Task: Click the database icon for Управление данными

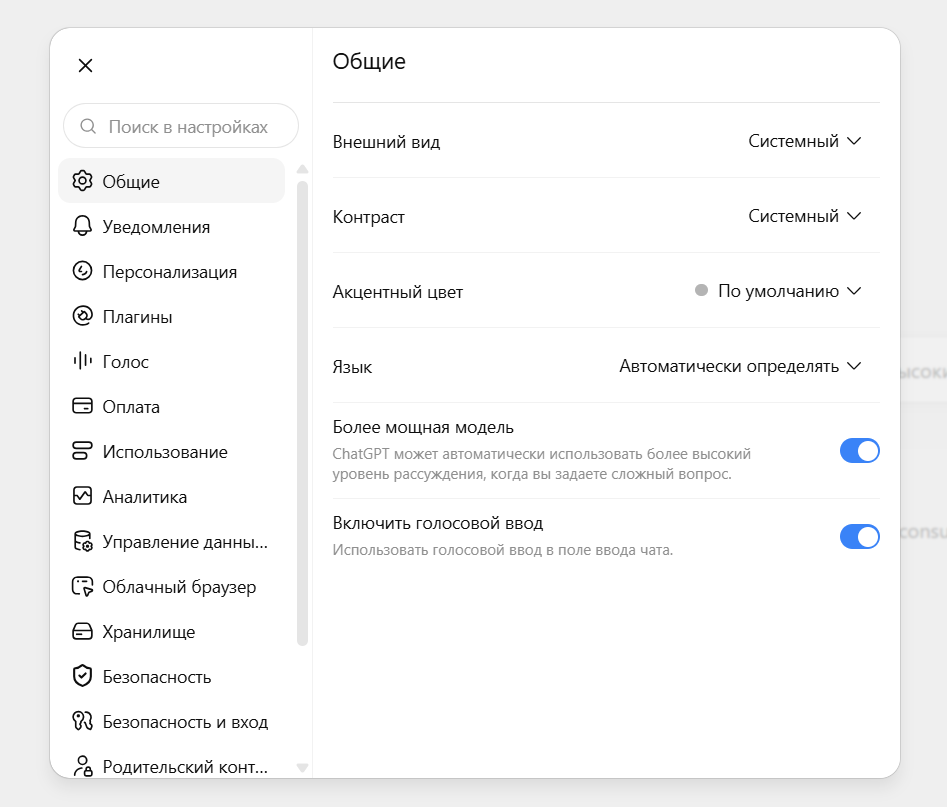Action: [x=82, y=541]
